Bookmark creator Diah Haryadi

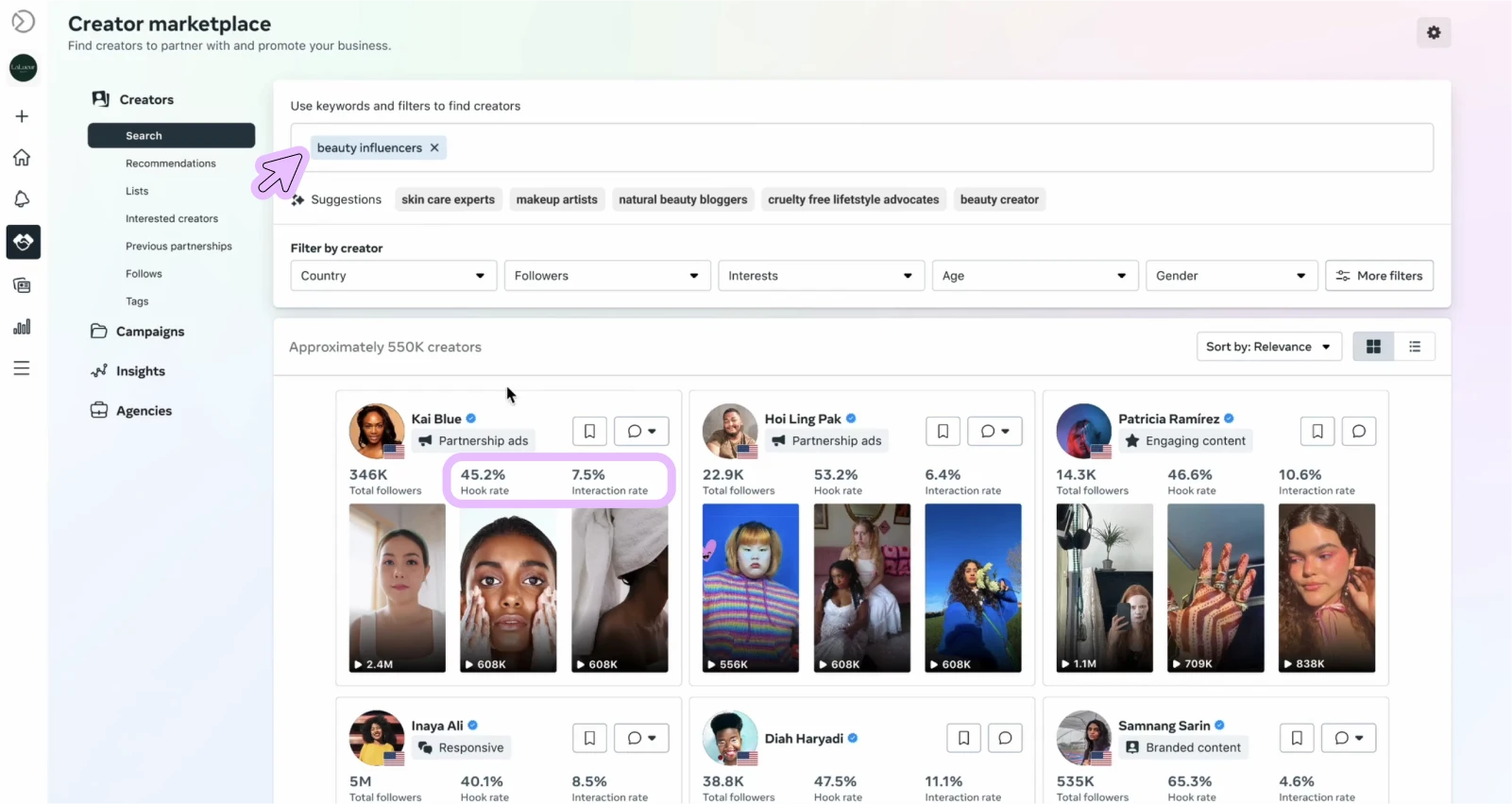click(963, 738)
